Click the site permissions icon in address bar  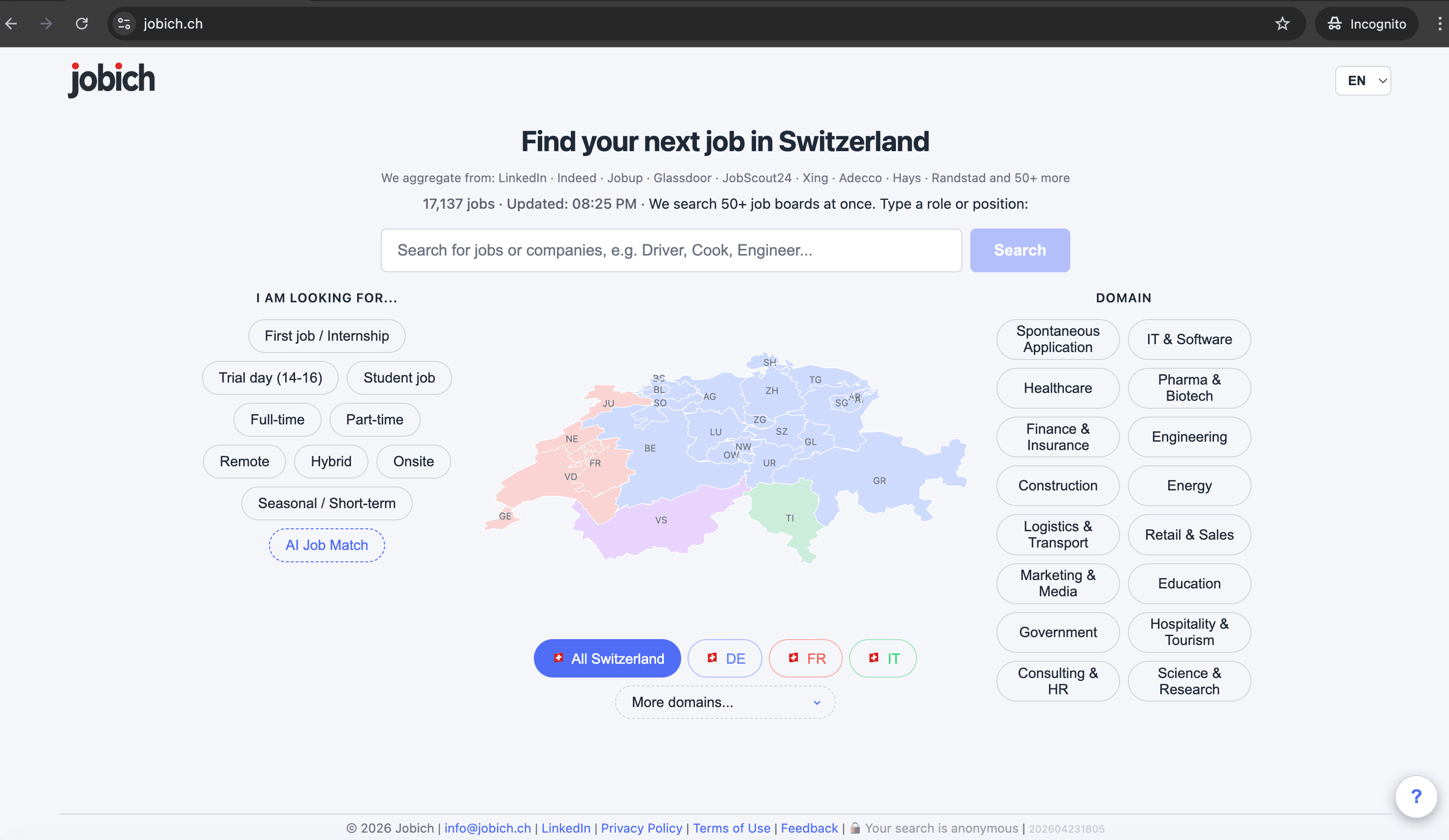click(124, 24)
